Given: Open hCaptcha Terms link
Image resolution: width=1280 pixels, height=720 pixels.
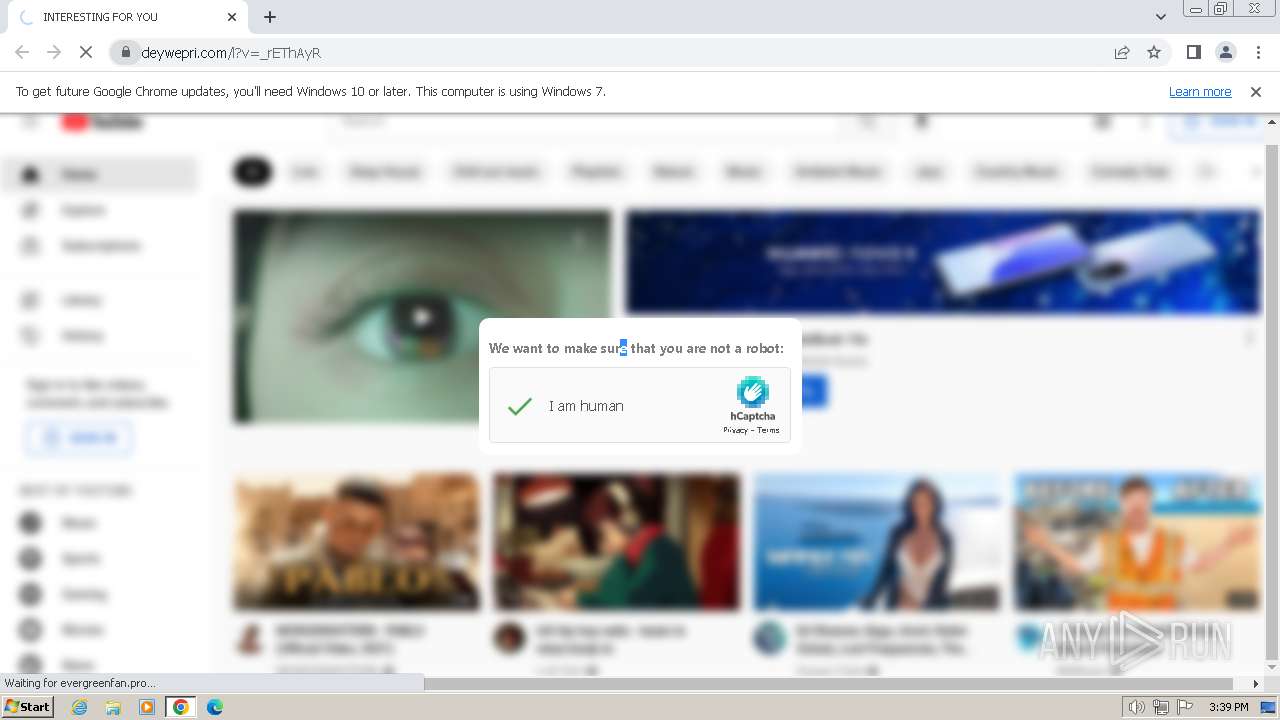Looking at the screenshot, I should (768, 430).
